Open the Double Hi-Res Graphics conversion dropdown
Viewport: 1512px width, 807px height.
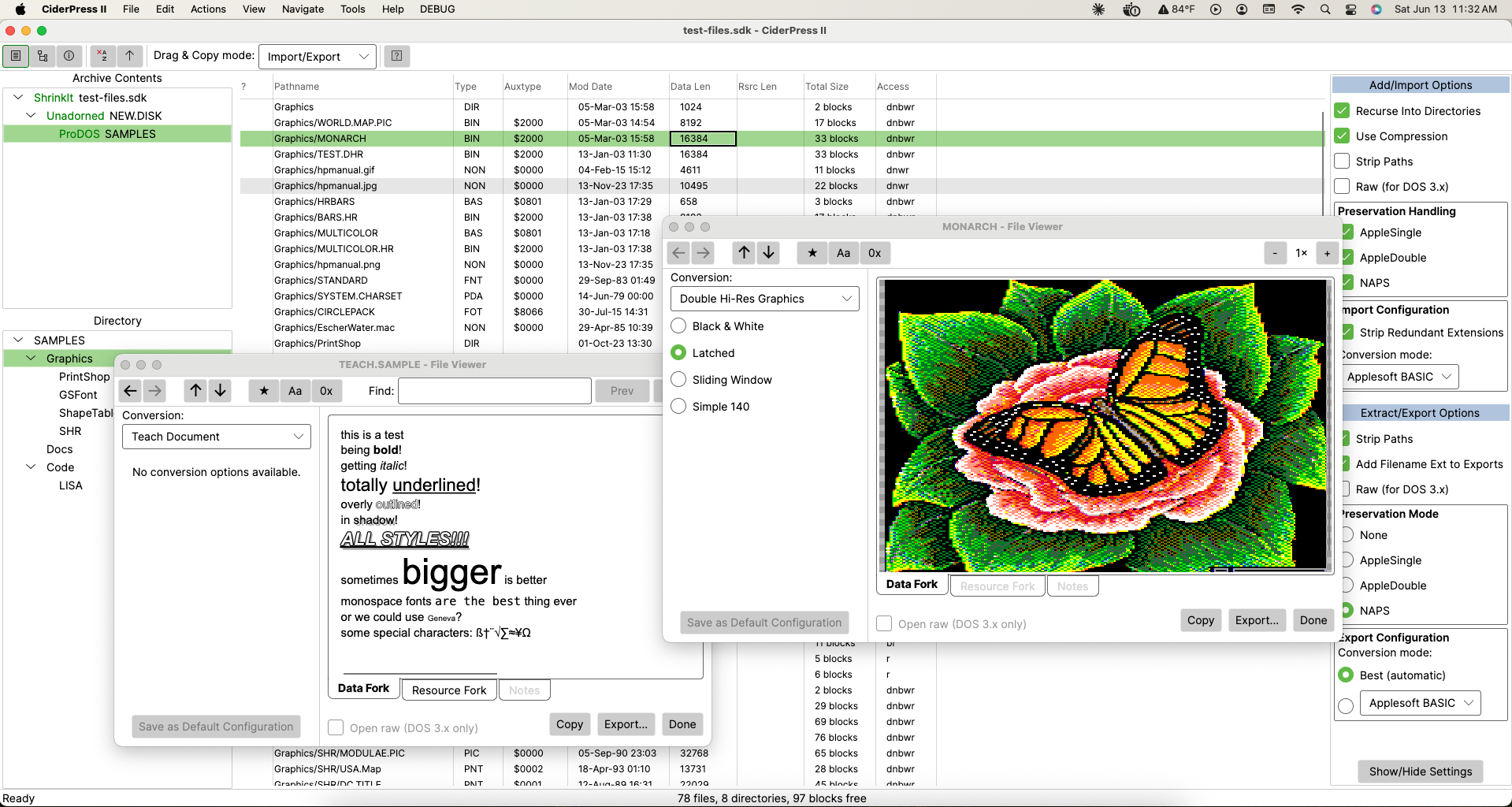pyautogui.click(x=765, y=299)
